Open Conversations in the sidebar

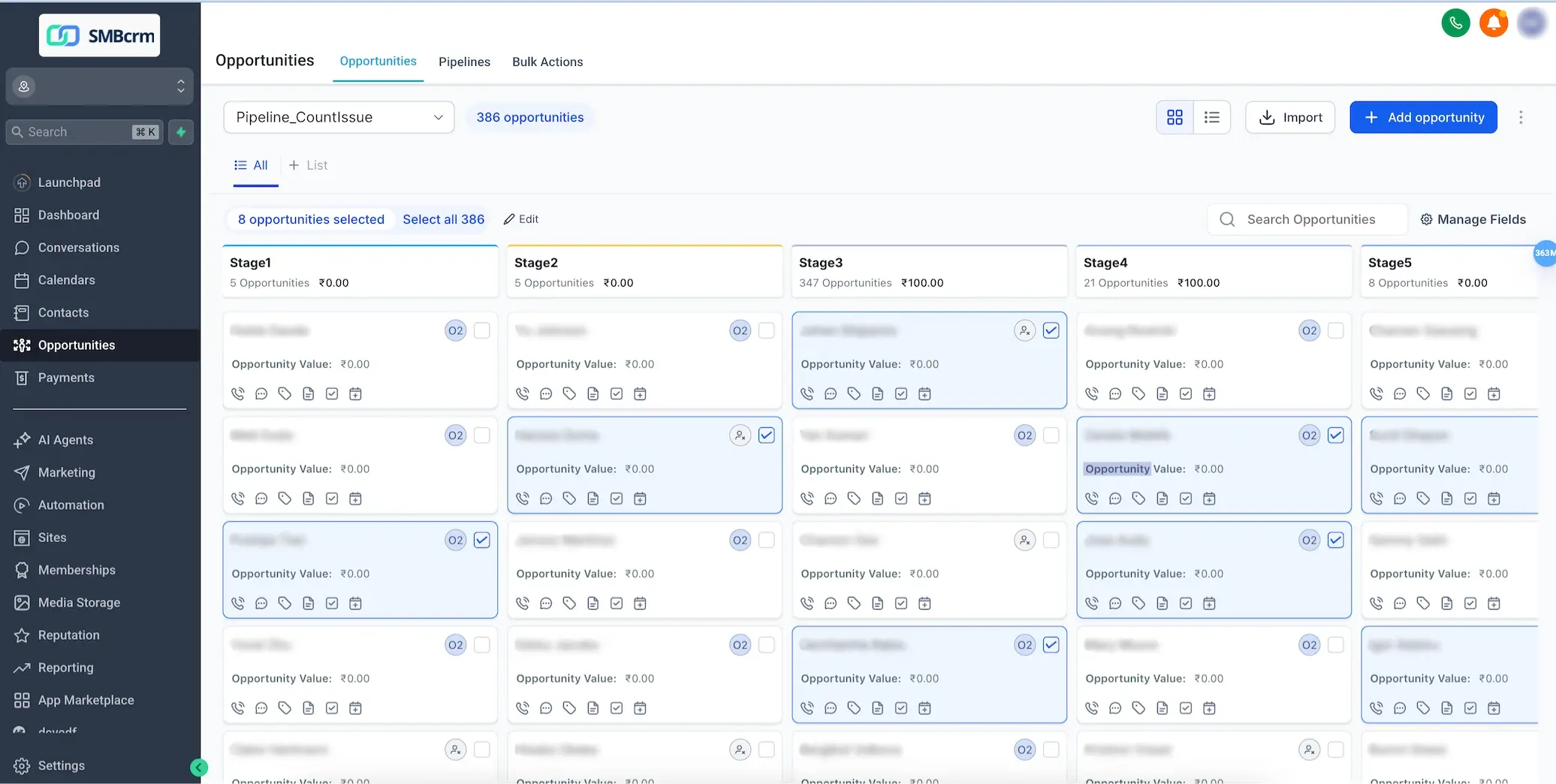point(79,247)
